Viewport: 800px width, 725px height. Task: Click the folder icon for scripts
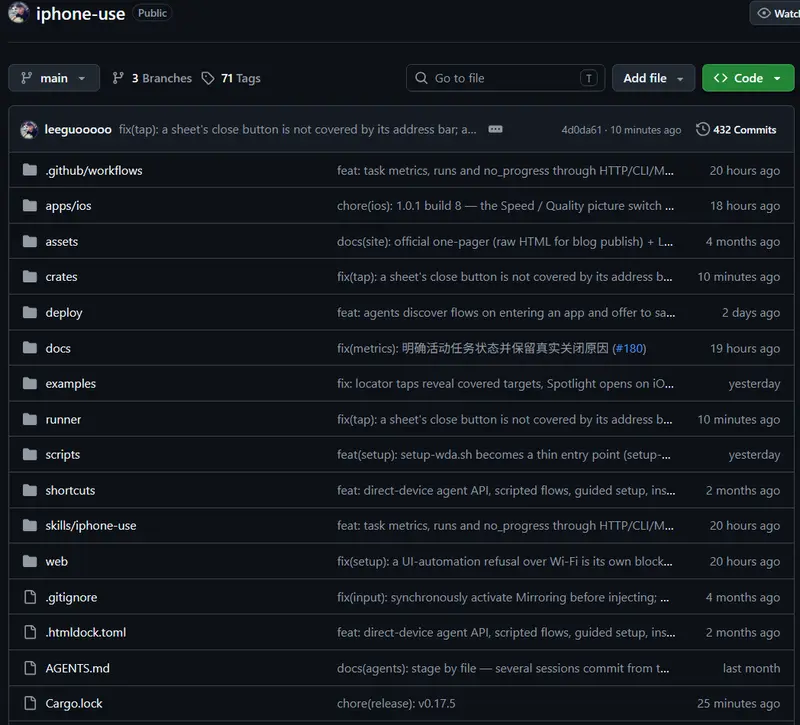coord(30,455)
